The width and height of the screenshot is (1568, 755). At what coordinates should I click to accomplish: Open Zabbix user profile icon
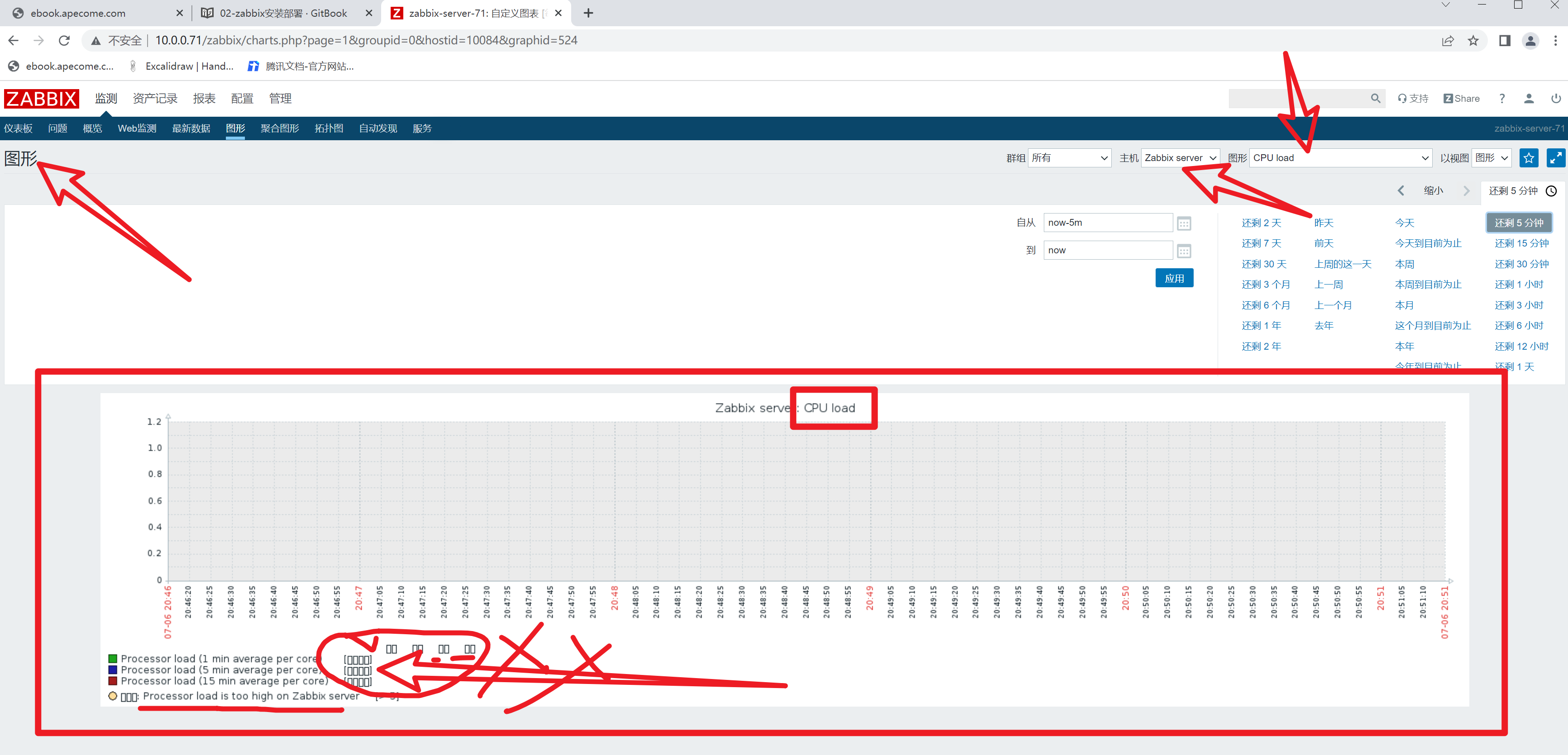click(x=1529, y=99)
